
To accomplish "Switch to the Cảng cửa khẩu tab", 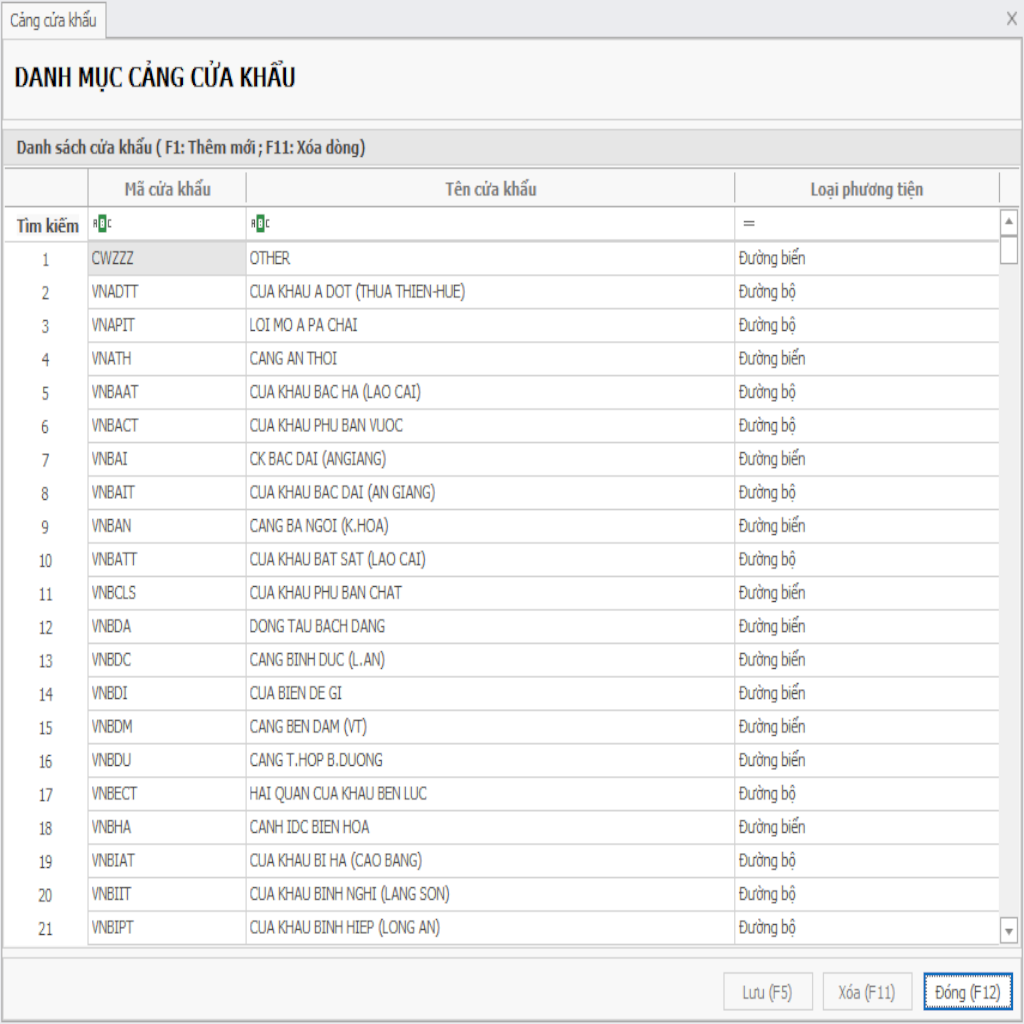I will [x=53, y=20].
